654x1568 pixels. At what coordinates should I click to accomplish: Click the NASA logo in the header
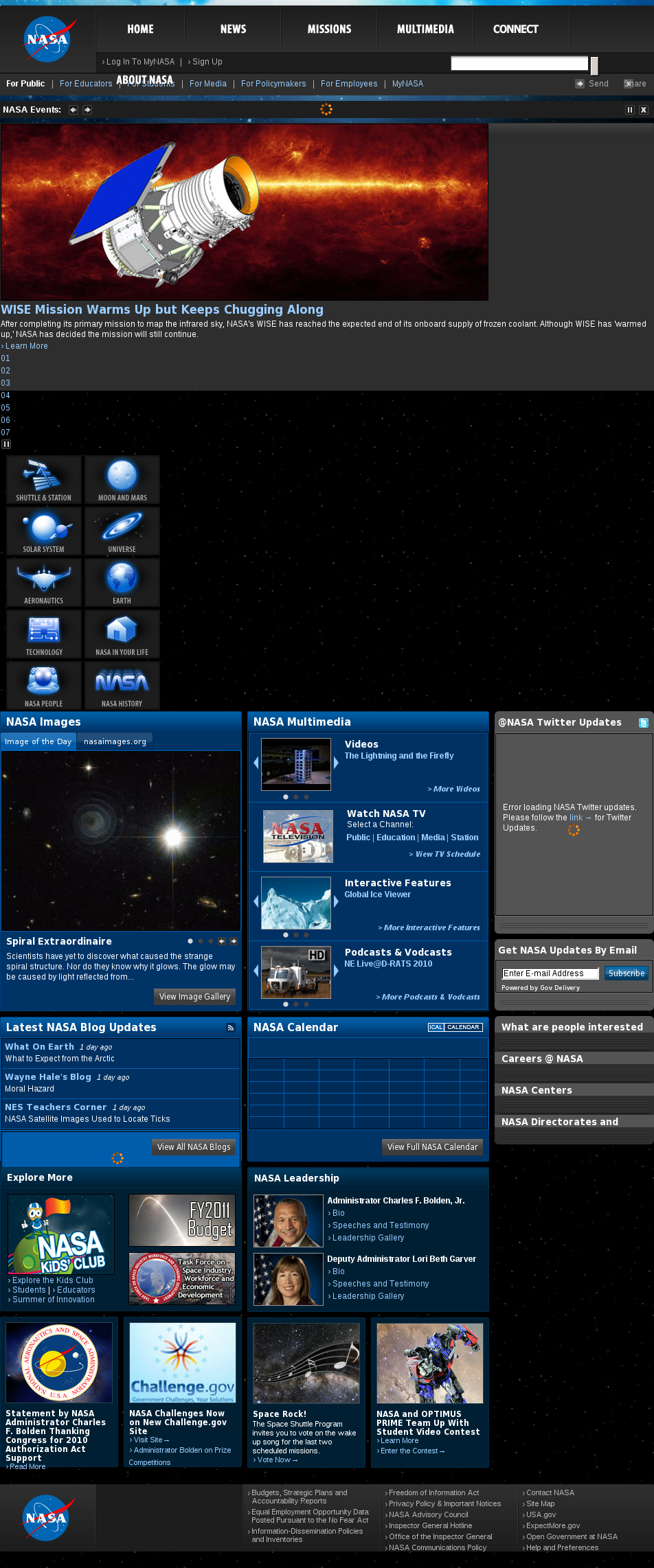click(x=48, y=39)
